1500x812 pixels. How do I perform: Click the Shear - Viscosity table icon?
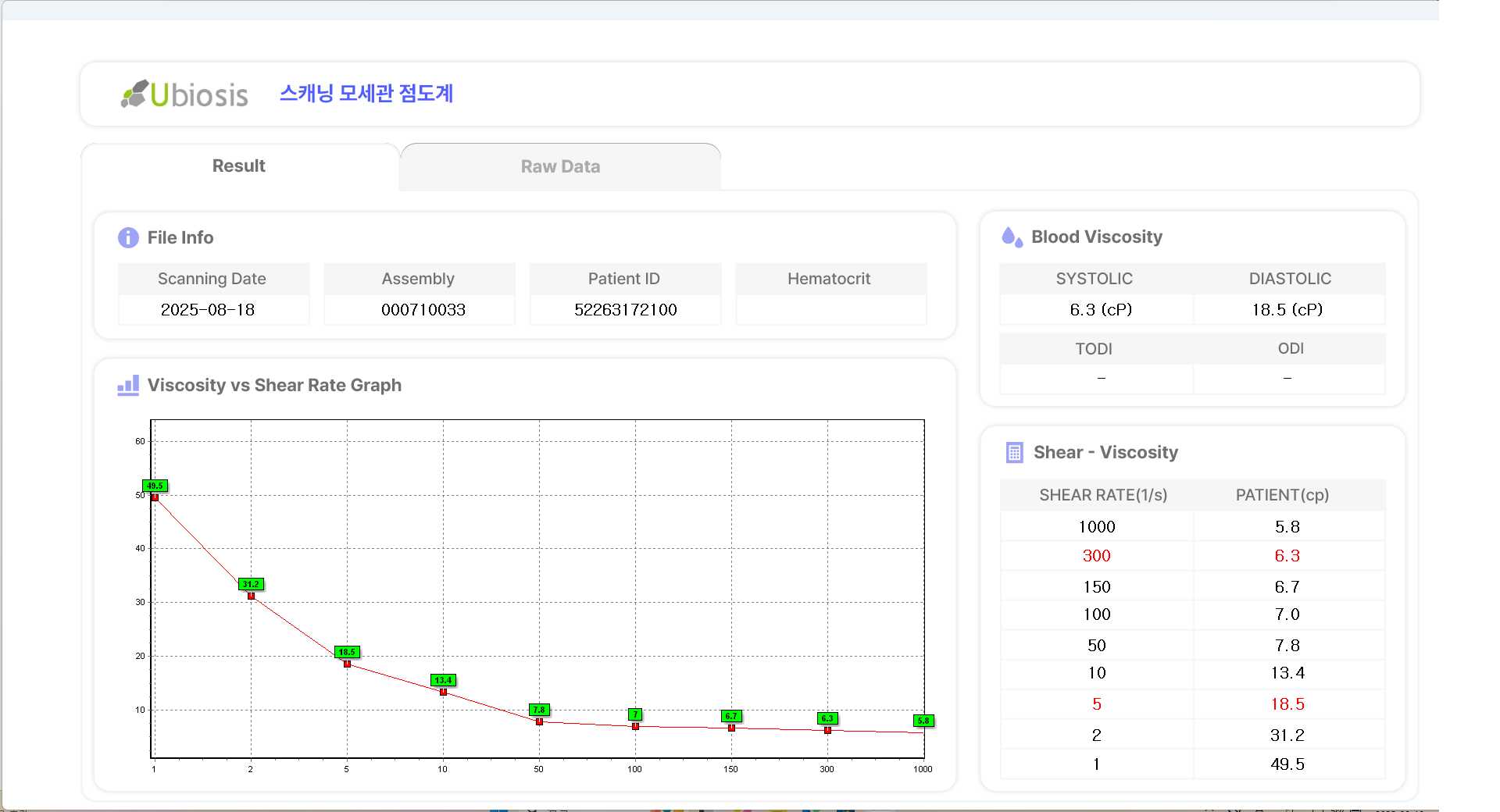tap(1014, 453)
